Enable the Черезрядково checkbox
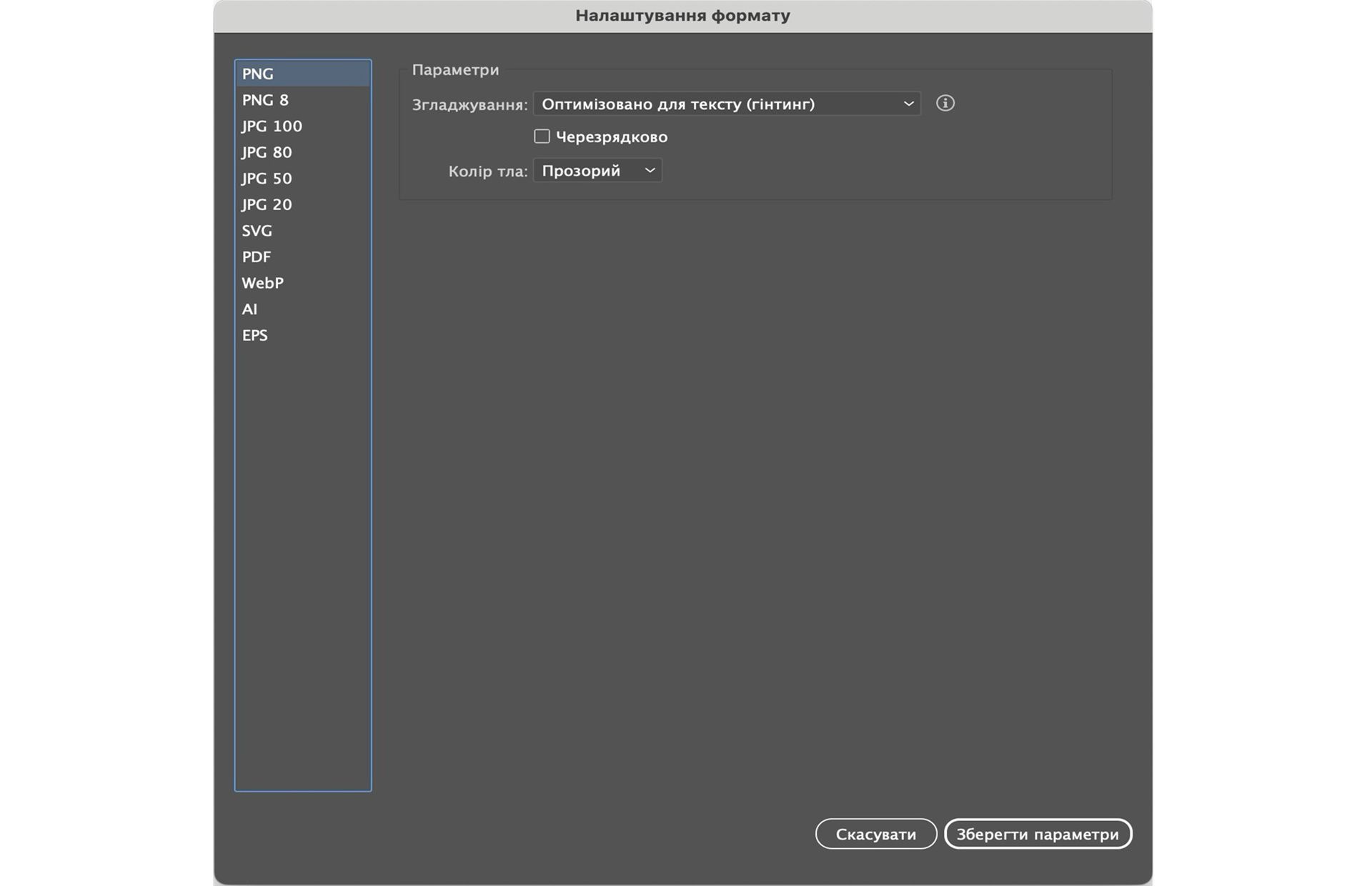 click(x=542, y=136)
